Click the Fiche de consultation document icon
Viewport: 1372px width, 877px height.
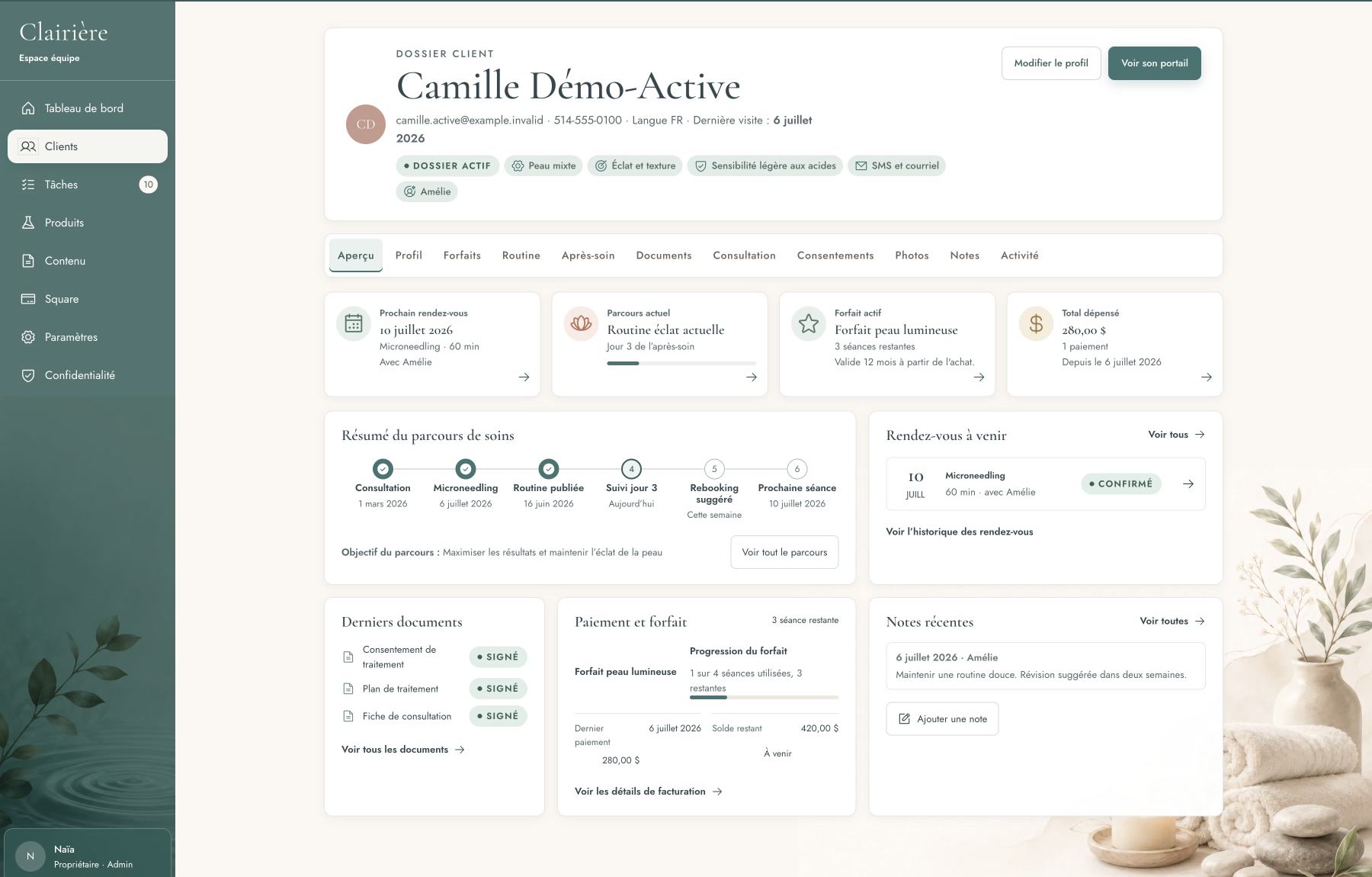tap(348, 716)
